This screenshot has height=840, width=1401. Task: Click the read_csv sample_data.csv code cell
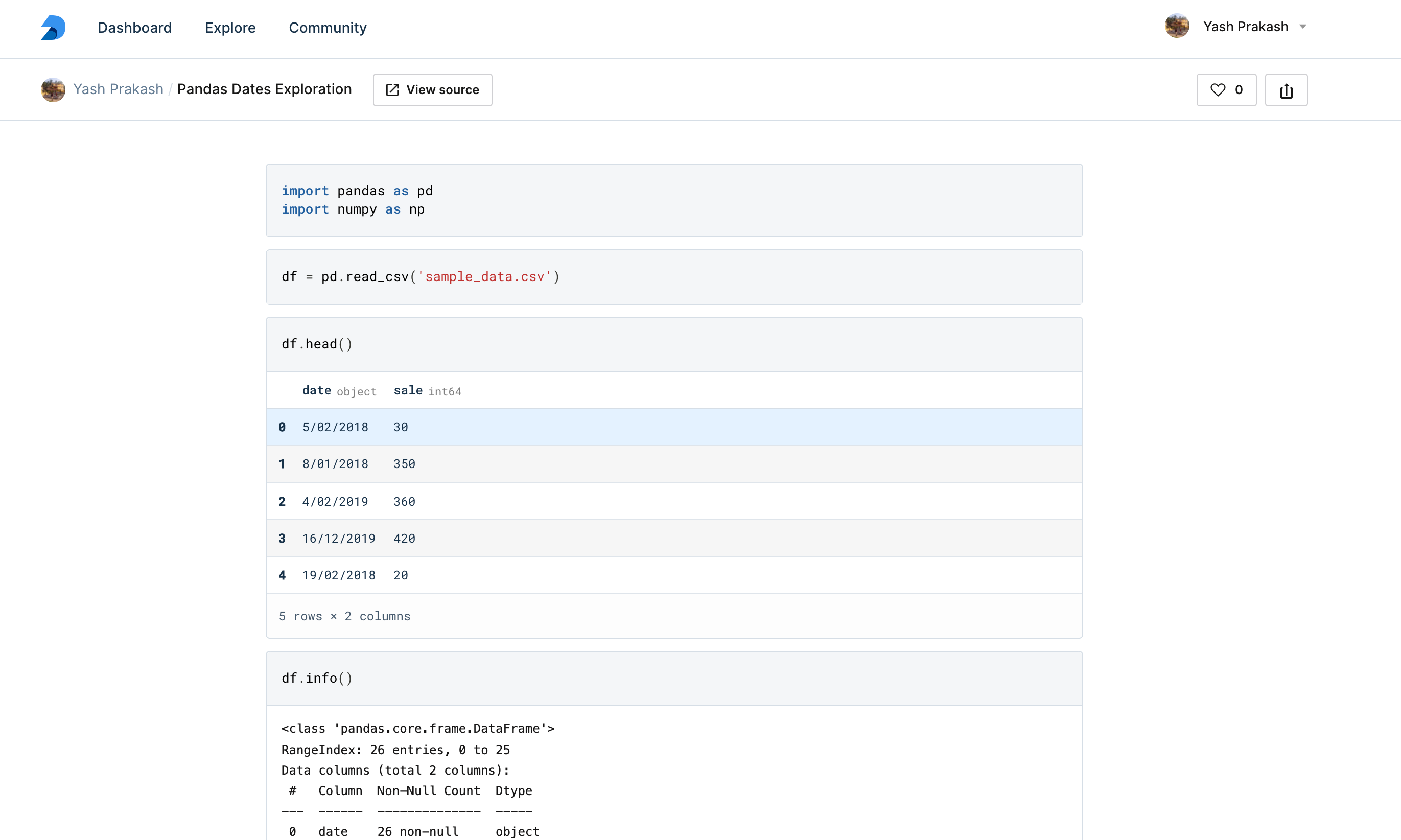673,277
